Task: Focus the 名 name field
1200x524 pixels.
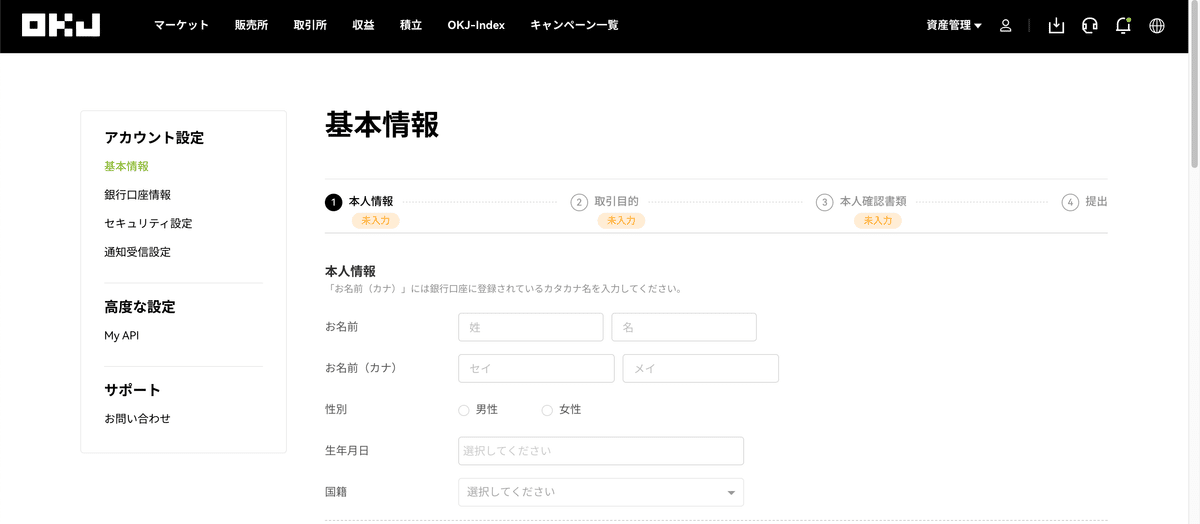Action: point(684,327)
